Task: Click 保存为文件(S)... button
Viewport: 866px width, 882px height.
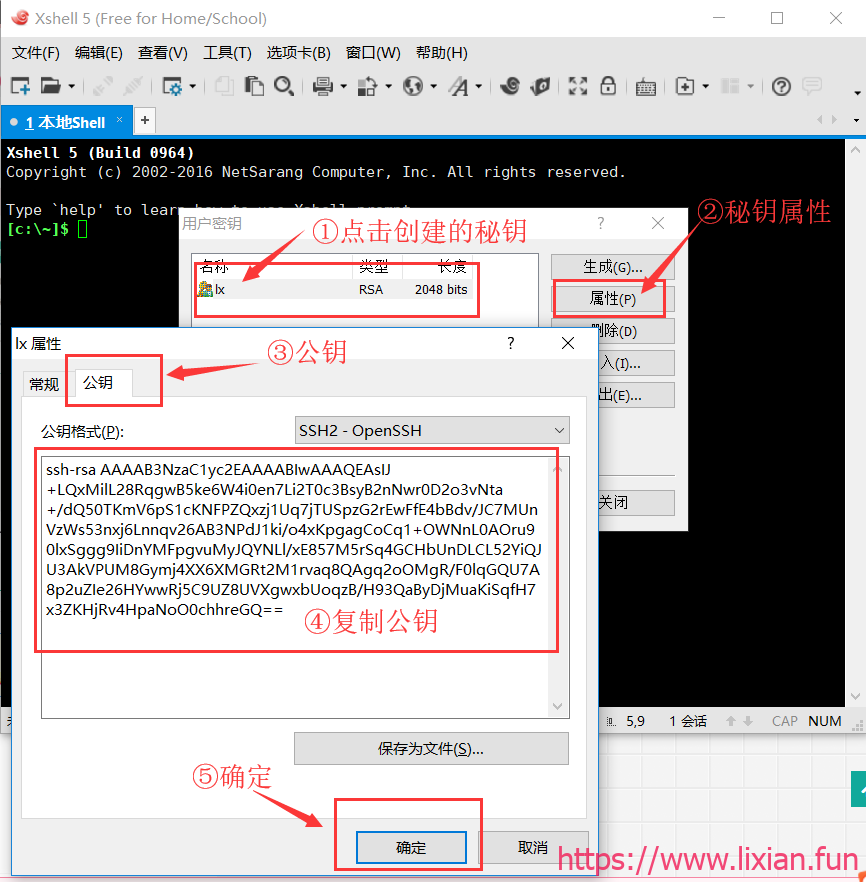Action: [431, 749]
